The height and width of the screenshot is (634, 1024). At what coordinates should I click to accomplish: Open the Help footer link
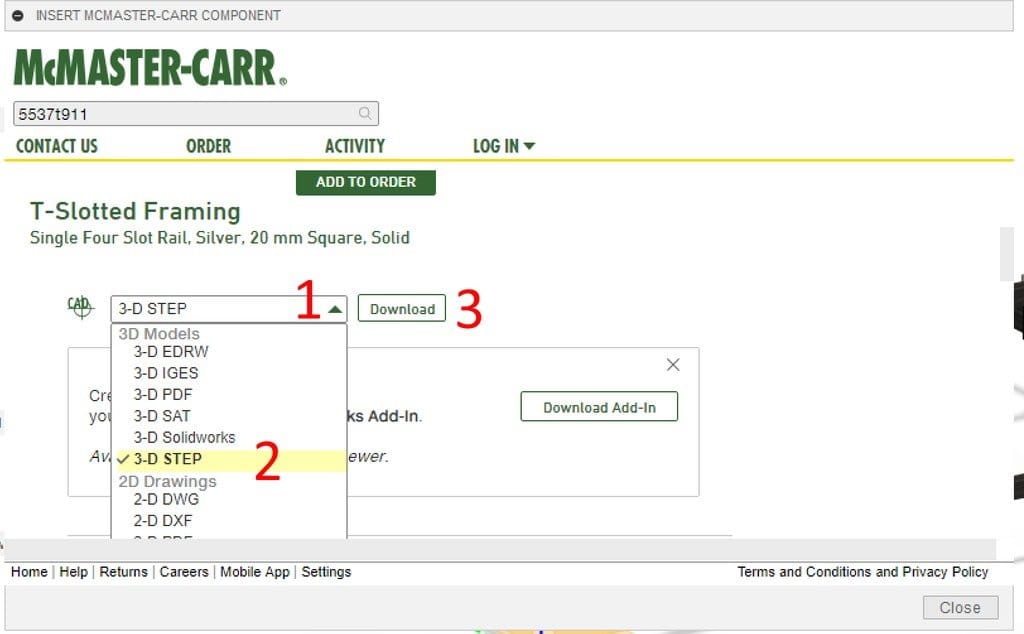coord(73,572)
